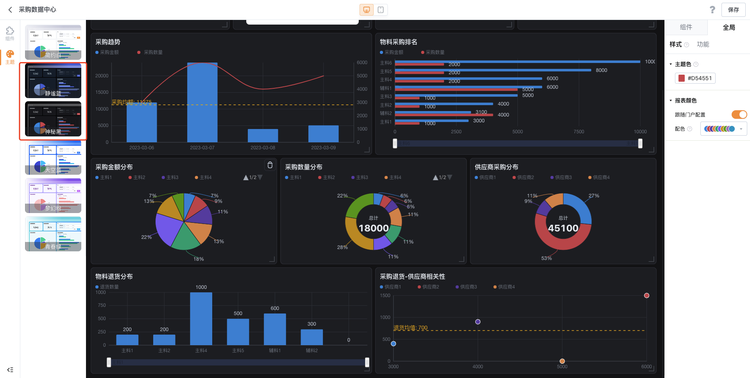750x378 pixels.
Task: Click the left handle of 物料退货分布 zoom slider
Action: tap(109, 362)
